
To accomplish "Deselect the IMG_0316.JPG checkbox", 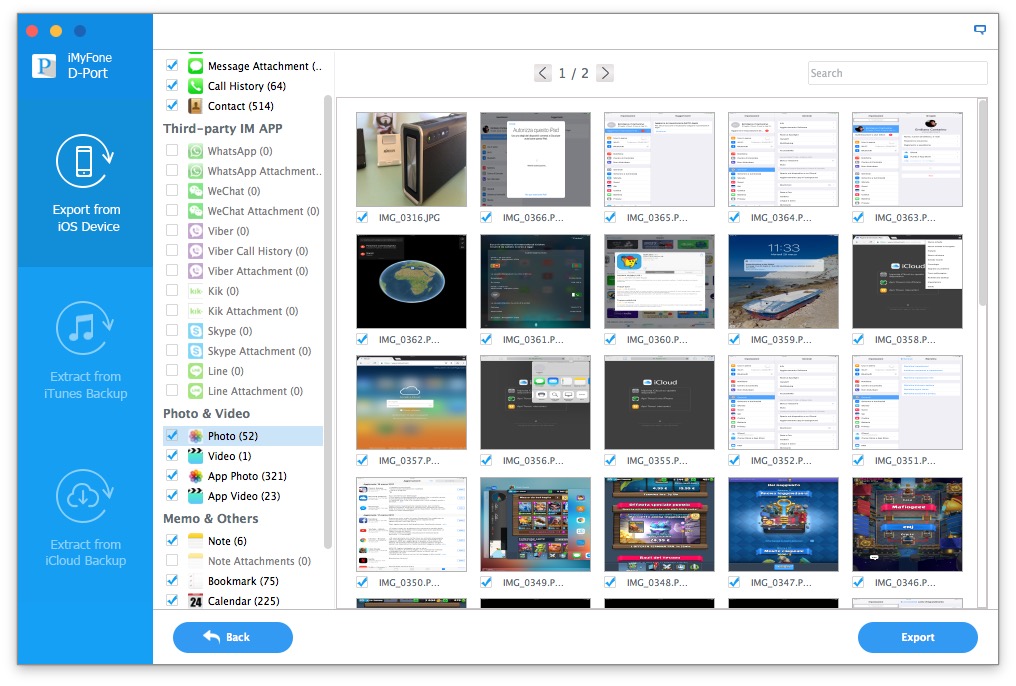I will (x=362, y=217).
